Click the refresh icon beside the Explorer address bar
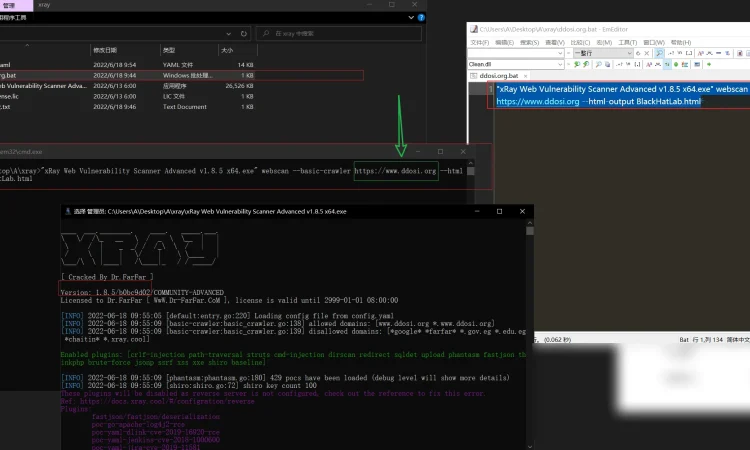 click(244, 33)
